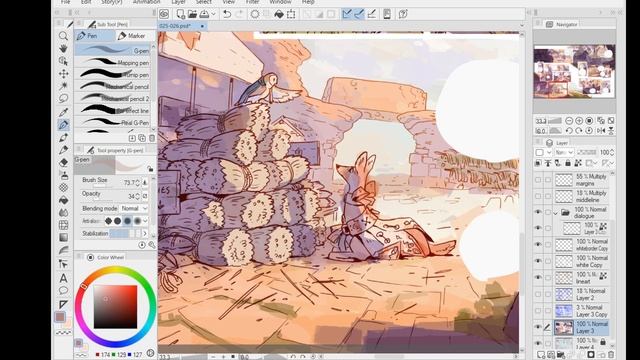Click Opacity stepper arrows
This screenshot has width=640, height=360.
pos(138,196)
